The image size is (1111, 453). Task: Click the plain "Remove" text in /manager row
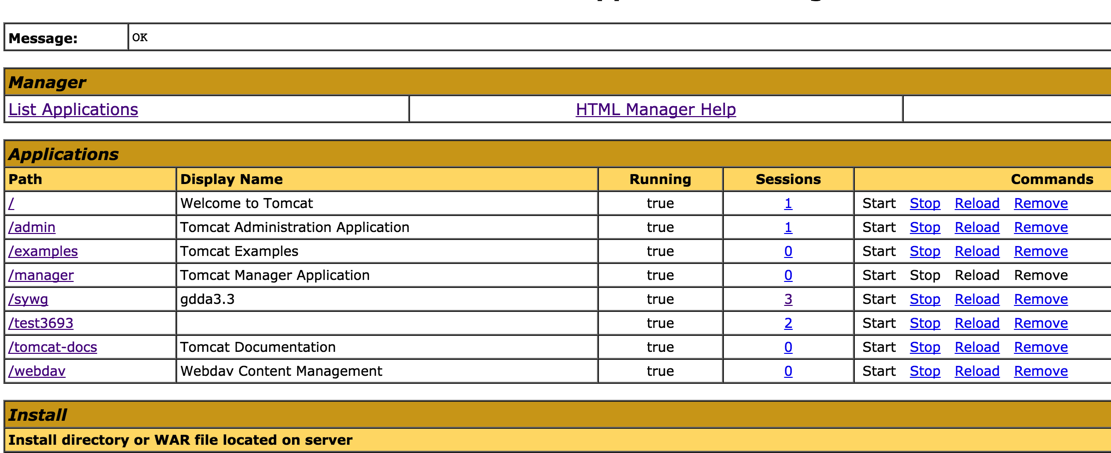point(1041,275)
